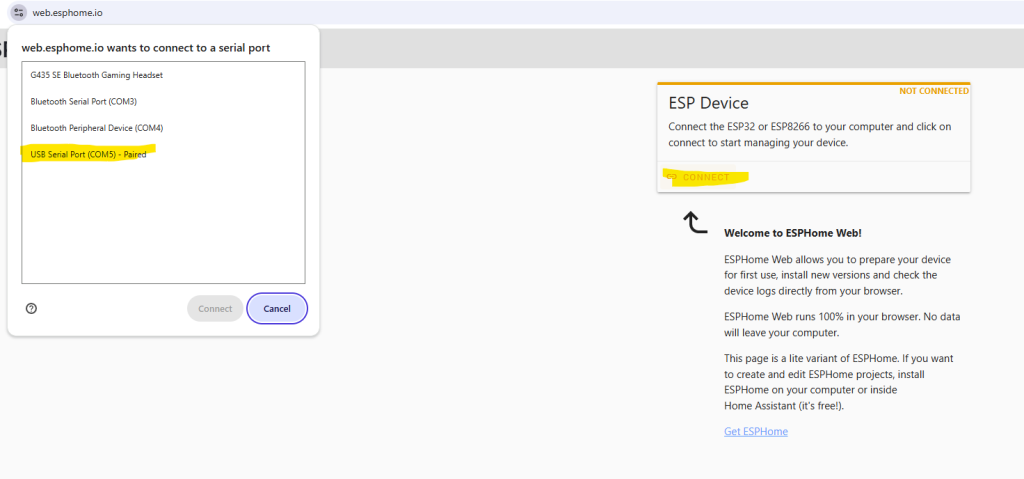Select G435 SE Bluetooth Gaming Headset

(x=163, y=75)
